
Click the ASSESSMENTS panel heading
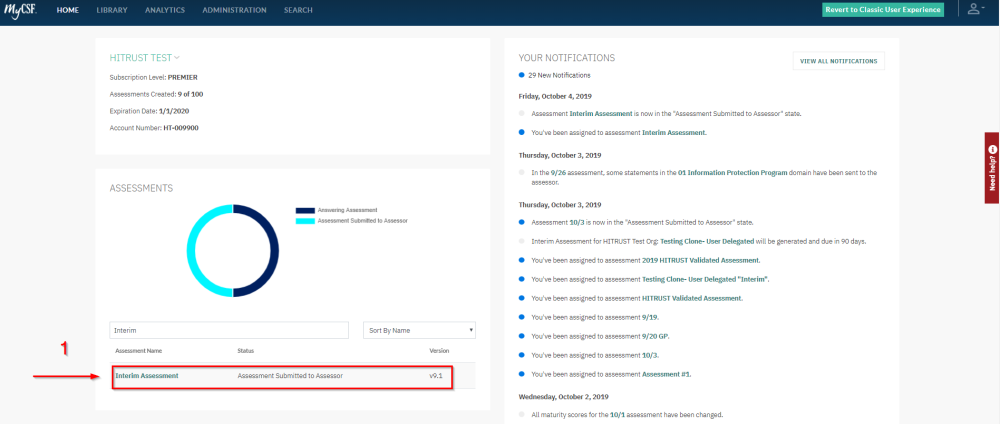click(141, 189)
